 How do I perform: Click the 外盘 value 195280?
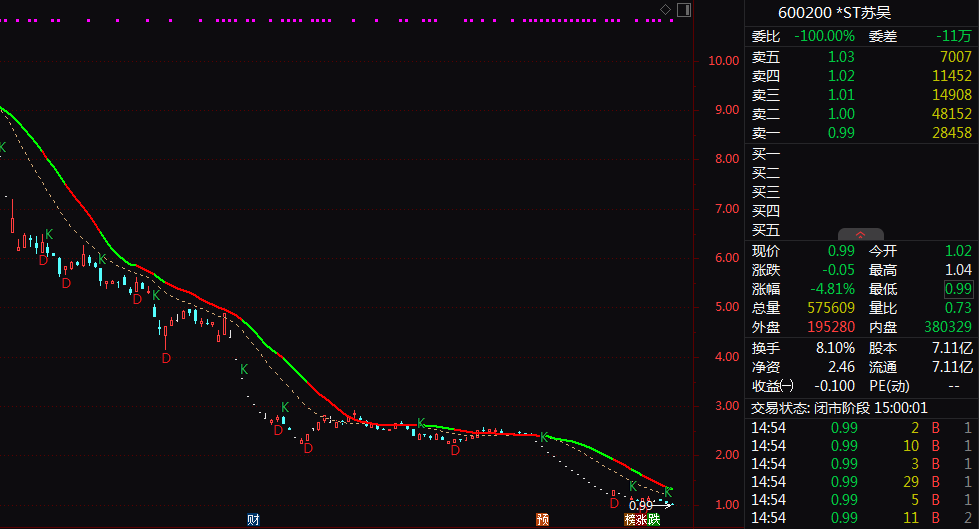click(x=831, y=327)
